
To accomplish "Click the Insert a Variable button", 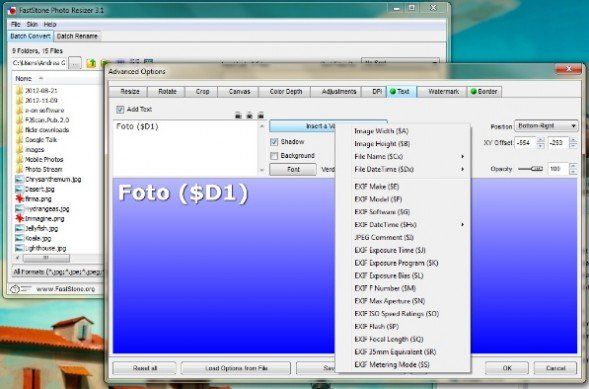I will 302,126.
